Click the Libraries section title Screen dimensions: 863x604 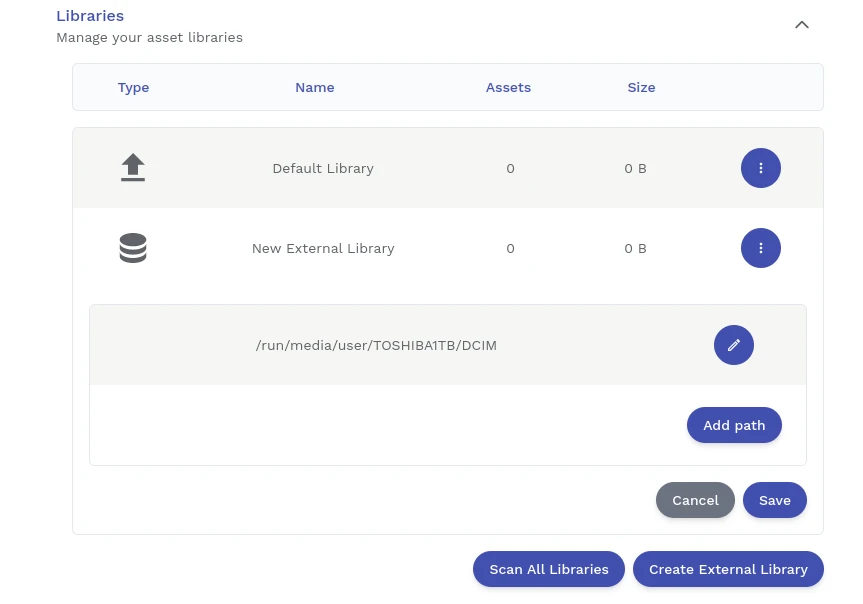[x=90, y=16]
